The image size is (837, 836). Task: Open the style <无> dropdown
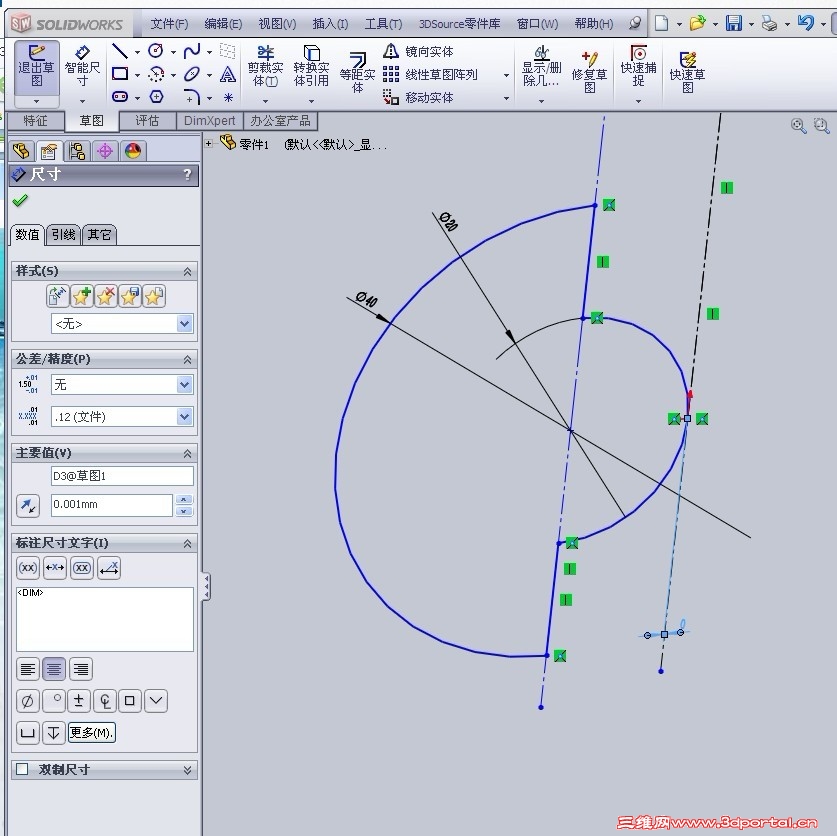pos(185,324)
